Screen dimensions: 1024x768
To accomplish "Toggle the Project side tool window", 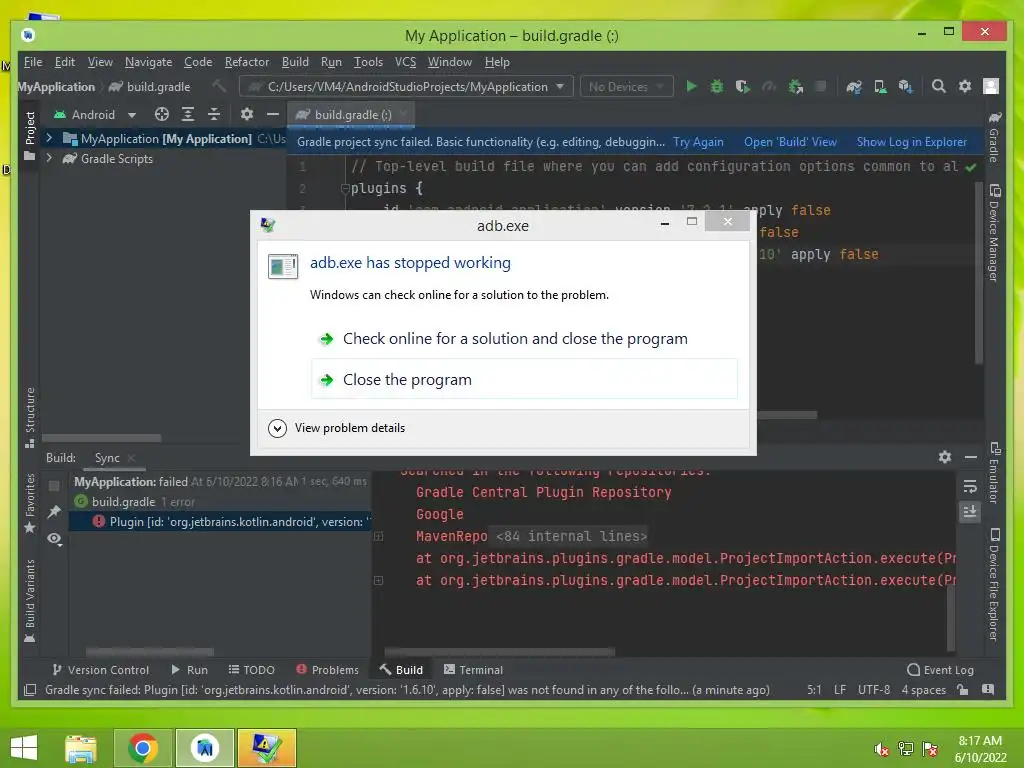I will click(29, 136).
